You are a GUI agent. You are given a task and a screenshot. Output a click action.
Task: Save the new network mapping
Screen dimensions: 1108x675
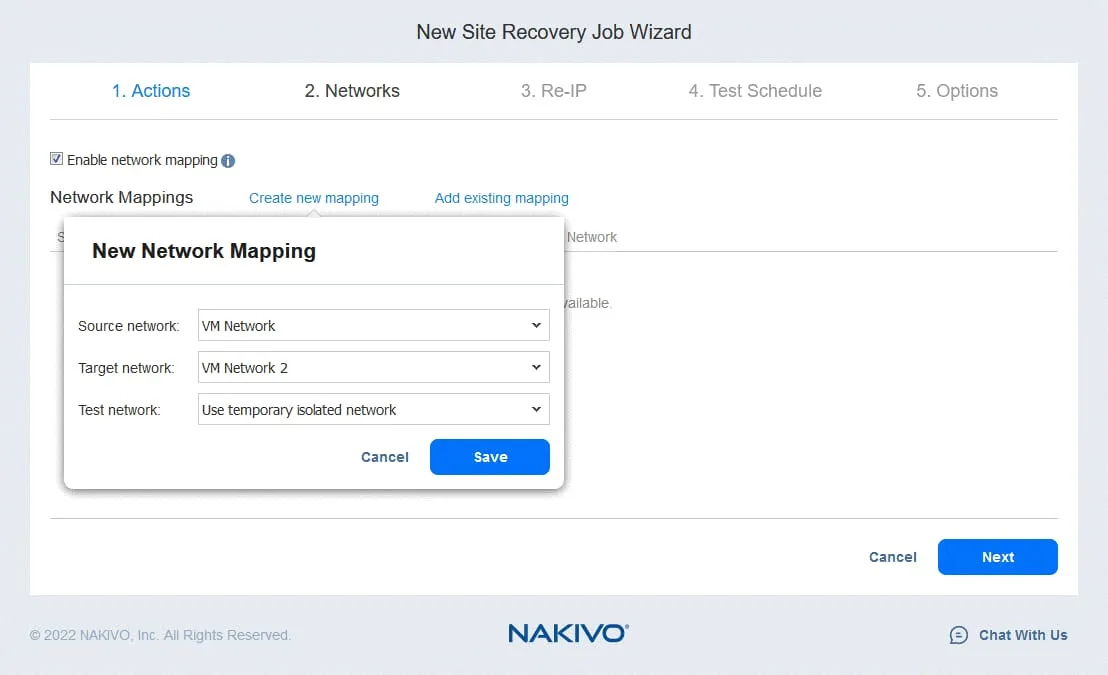[489, 457]
